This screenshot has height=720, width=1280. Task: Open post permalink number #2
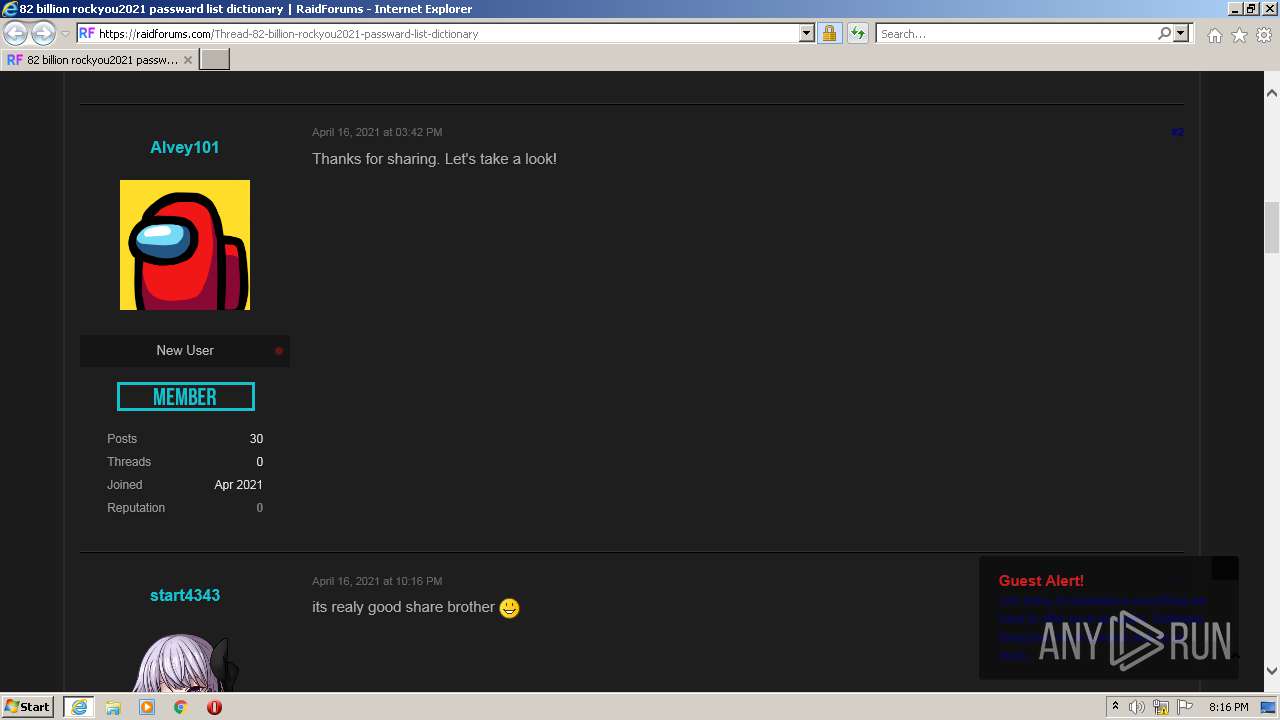coord(1177,132)
